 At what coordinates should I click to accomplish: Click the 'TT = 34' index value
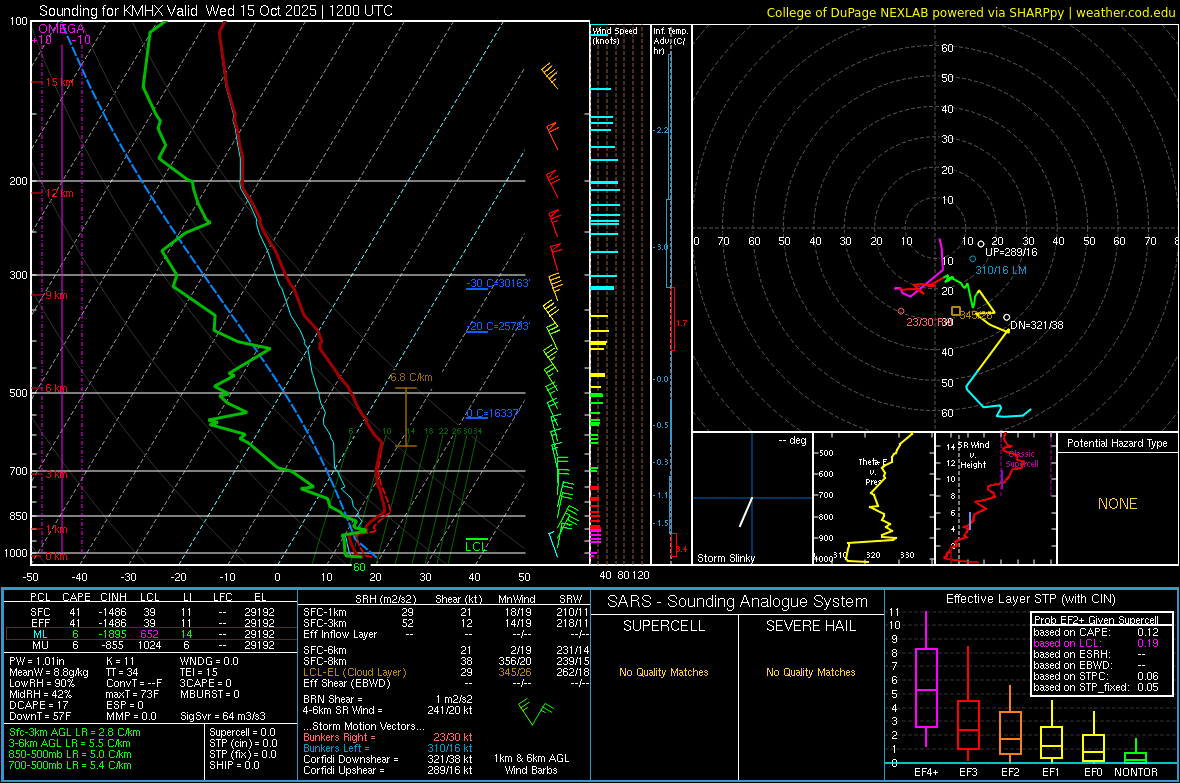click(122, 672)
